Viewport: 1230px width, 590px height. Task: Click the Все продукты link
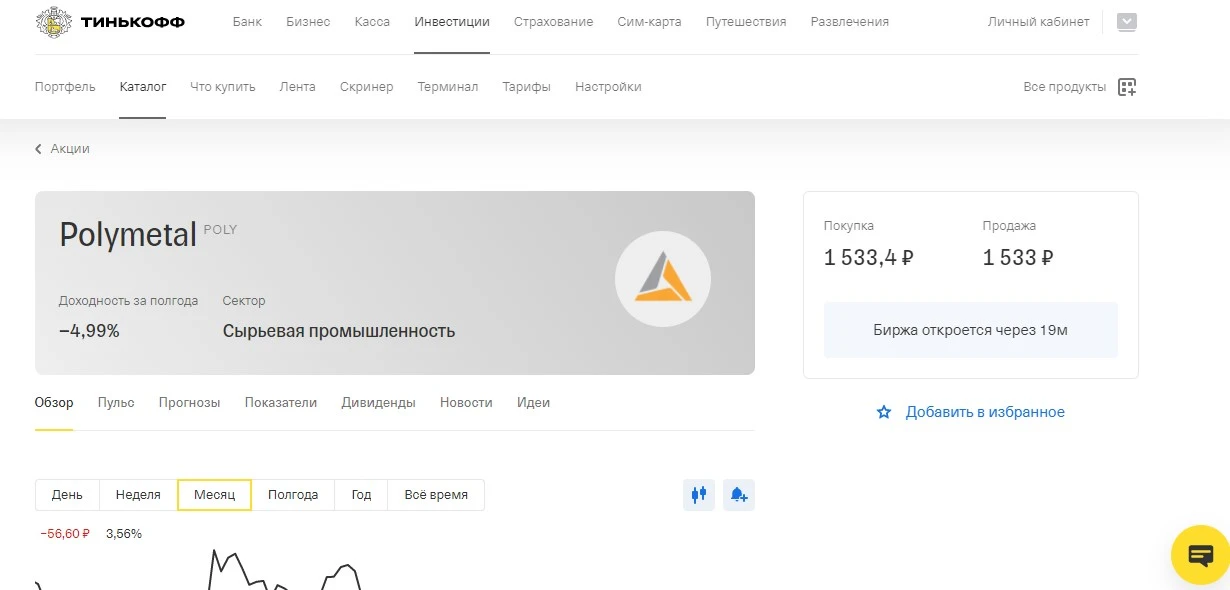tap(1065, 87)
